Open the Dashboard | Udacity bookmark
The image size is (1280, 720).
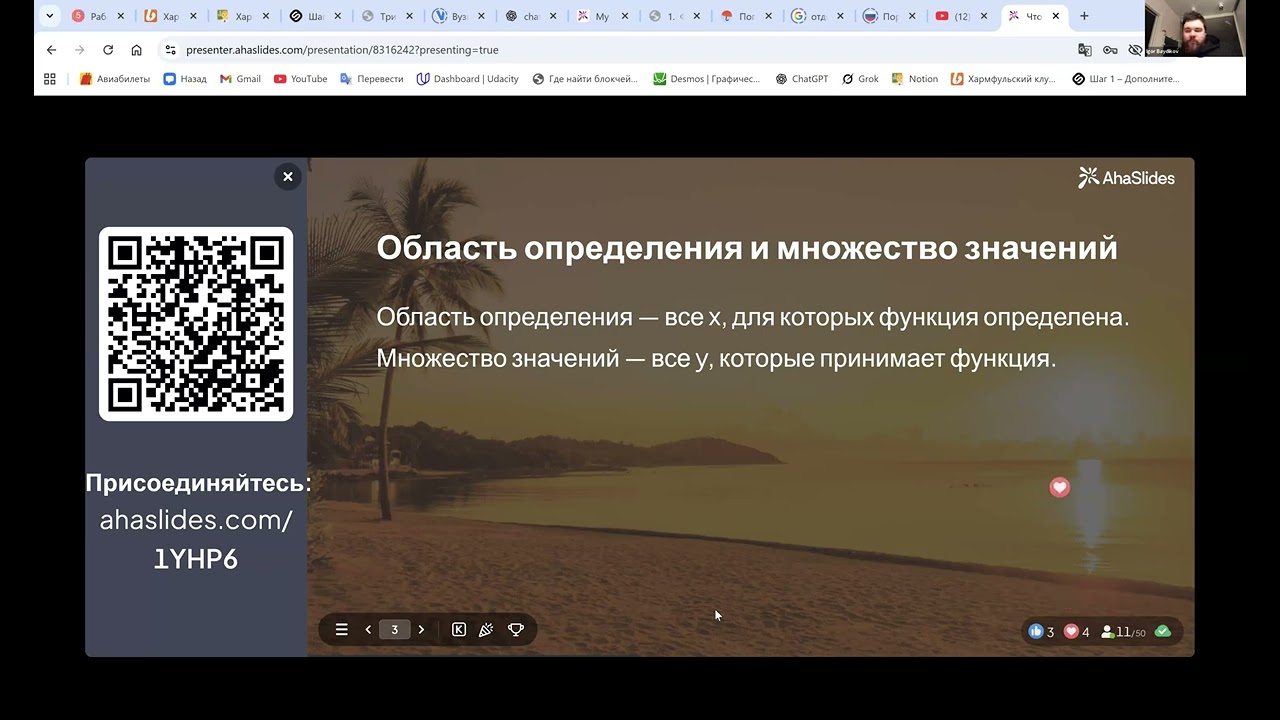467,79
